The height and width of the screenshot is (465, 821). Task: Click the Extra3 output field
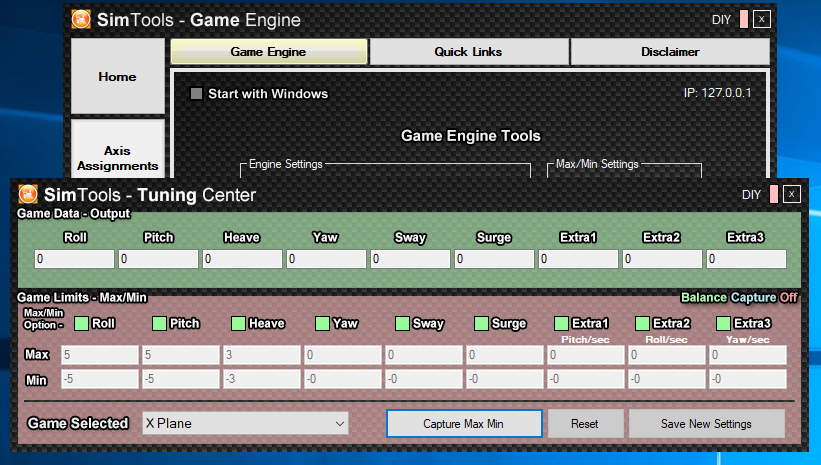click(x=746, y=259)
